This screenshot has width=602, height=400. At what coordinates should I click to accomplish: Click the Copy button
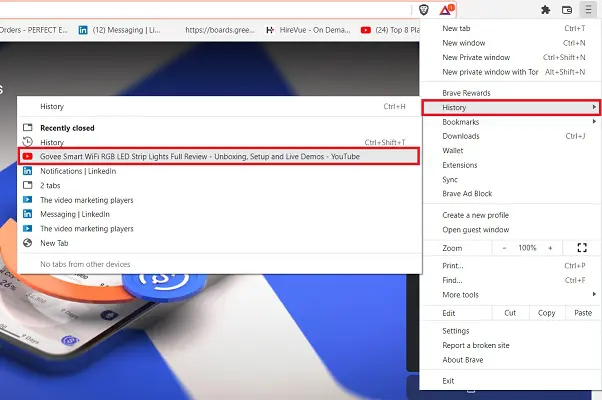[x=547, y=313]
